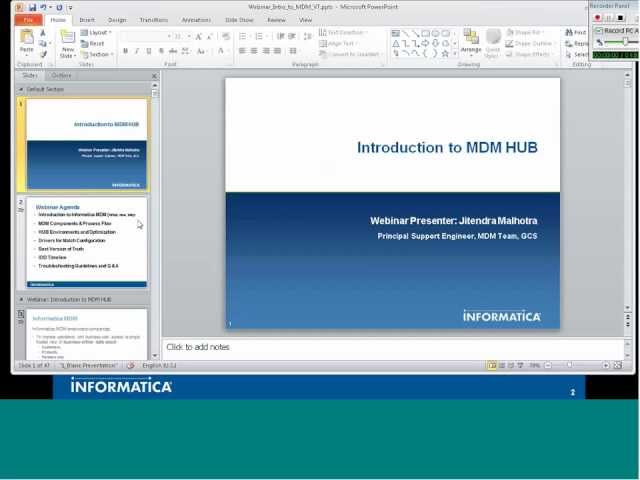640x480 pixels.
Task: Open the font name combo box
Action: click(146, 37)
